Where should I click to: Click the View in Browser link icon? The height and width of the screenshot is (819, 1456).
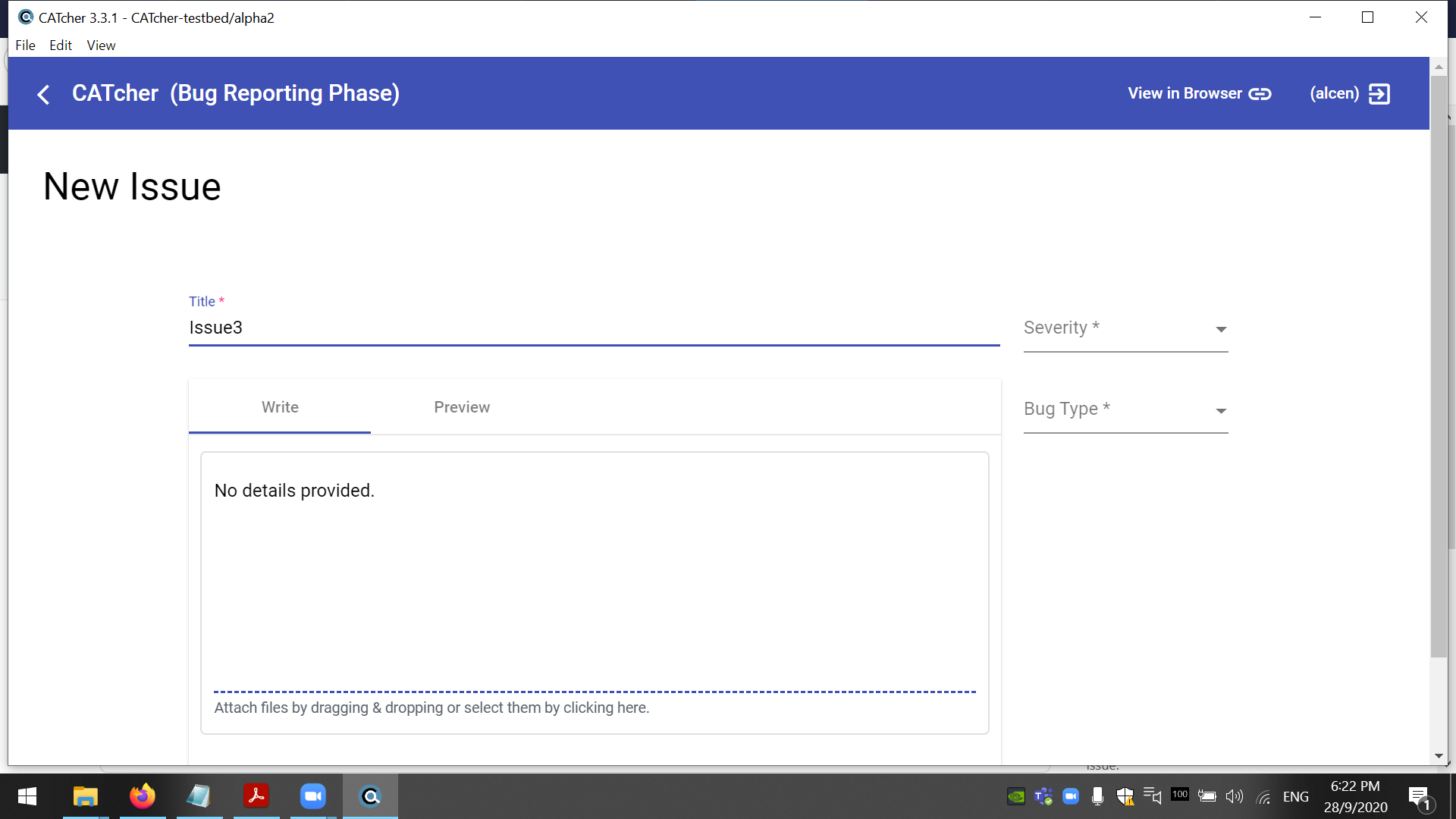(1260, 94)
